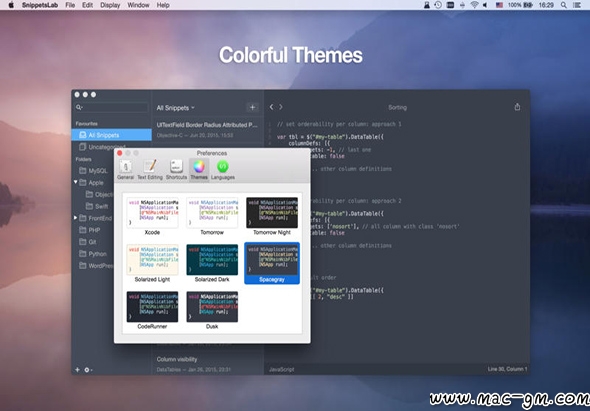Click the 16:29 clock
The image size is (590, 411).
(546, 5)
